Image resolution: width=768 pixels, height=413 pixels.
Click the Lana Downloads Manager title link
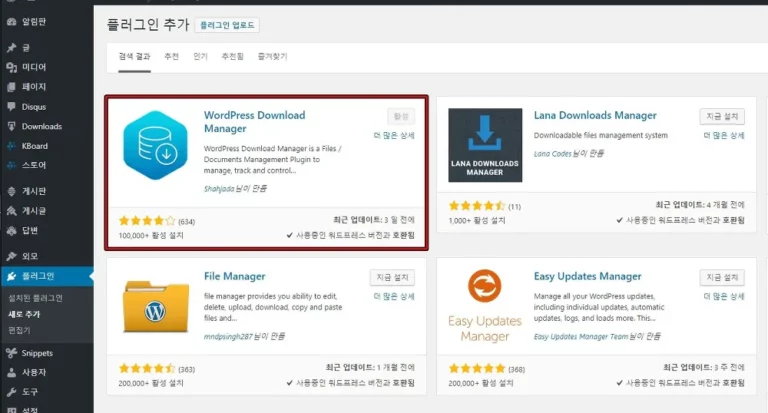click(595, 116)
